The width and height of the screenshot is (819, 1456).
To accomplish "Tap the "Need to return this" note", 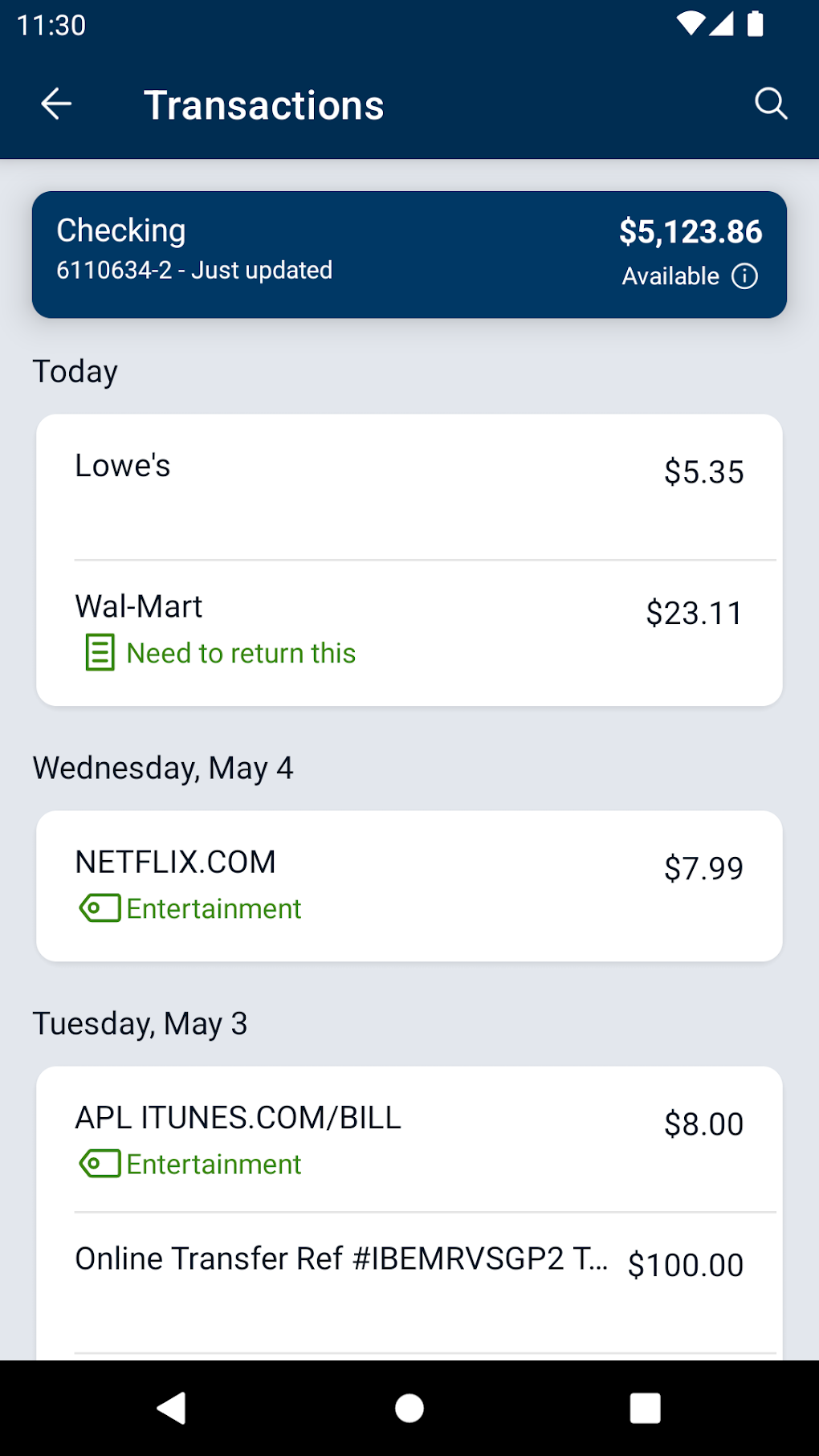I will [x=241, y=654].
